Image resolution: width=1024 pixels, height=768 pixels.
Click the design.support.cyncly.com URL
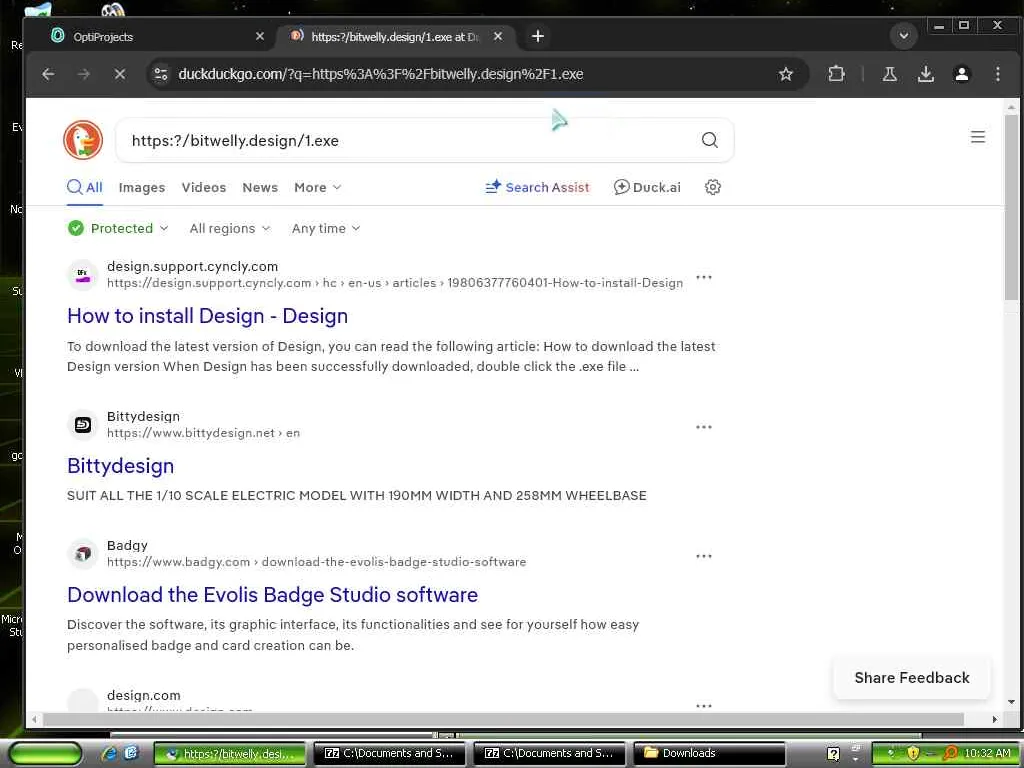[x=395, y=283]
